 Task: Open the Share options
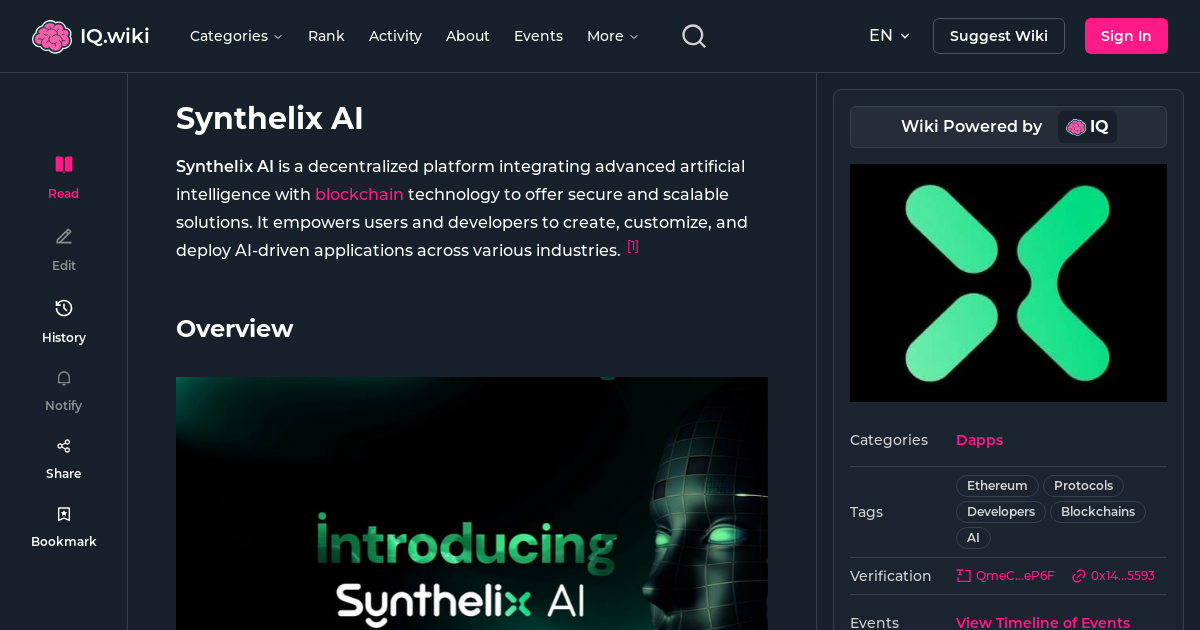coord(63,455)
